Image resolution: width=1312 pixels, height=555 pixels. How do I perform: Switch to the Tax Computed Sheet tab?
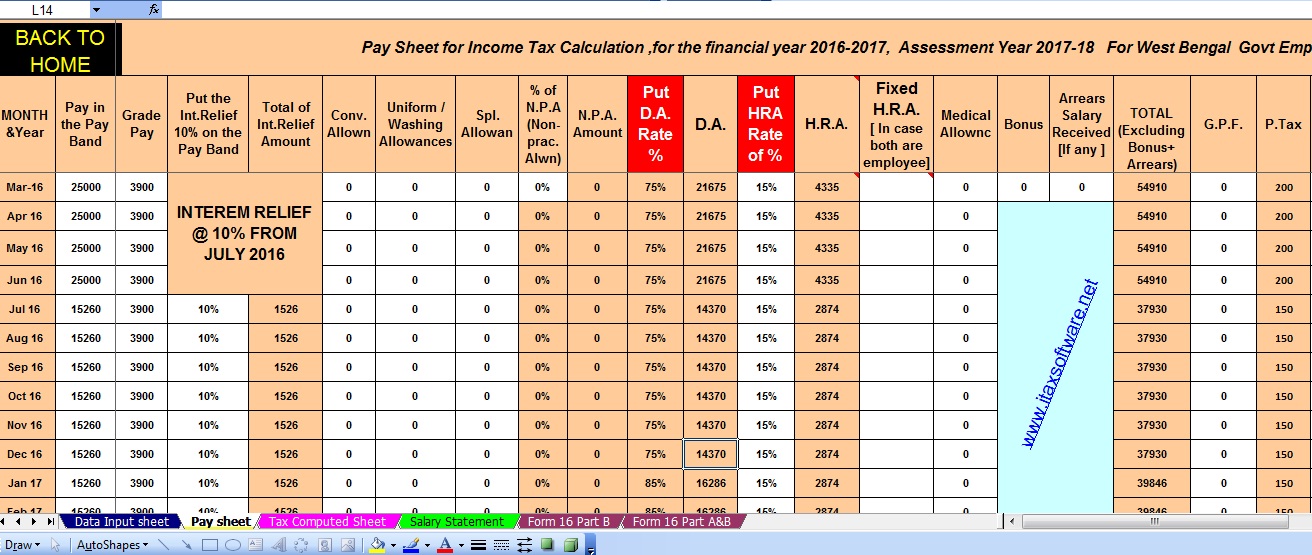click(x=327, y=522)
